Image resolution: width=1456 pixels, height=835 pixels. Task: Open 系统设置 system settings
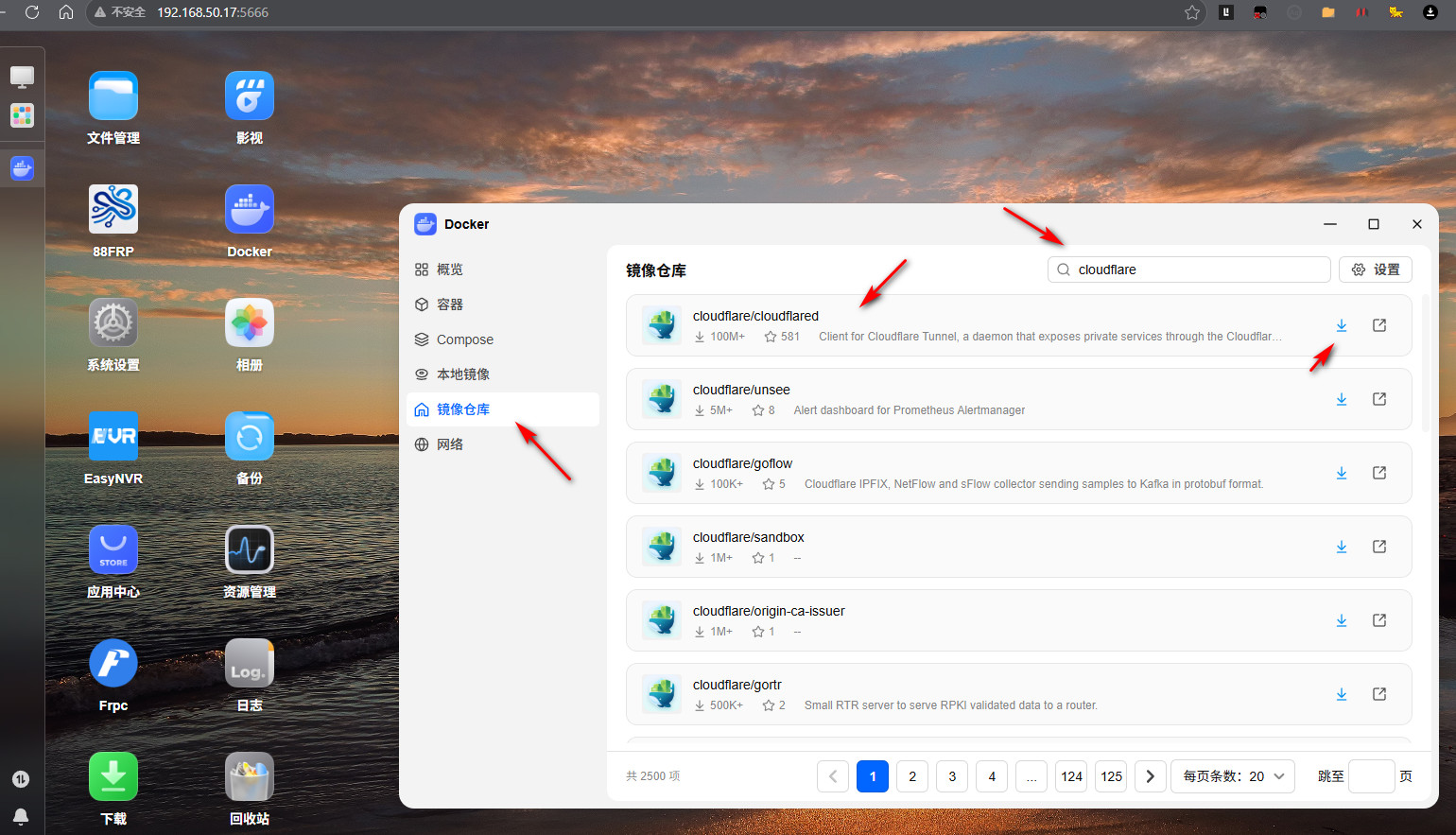click(x=113, y=323)
